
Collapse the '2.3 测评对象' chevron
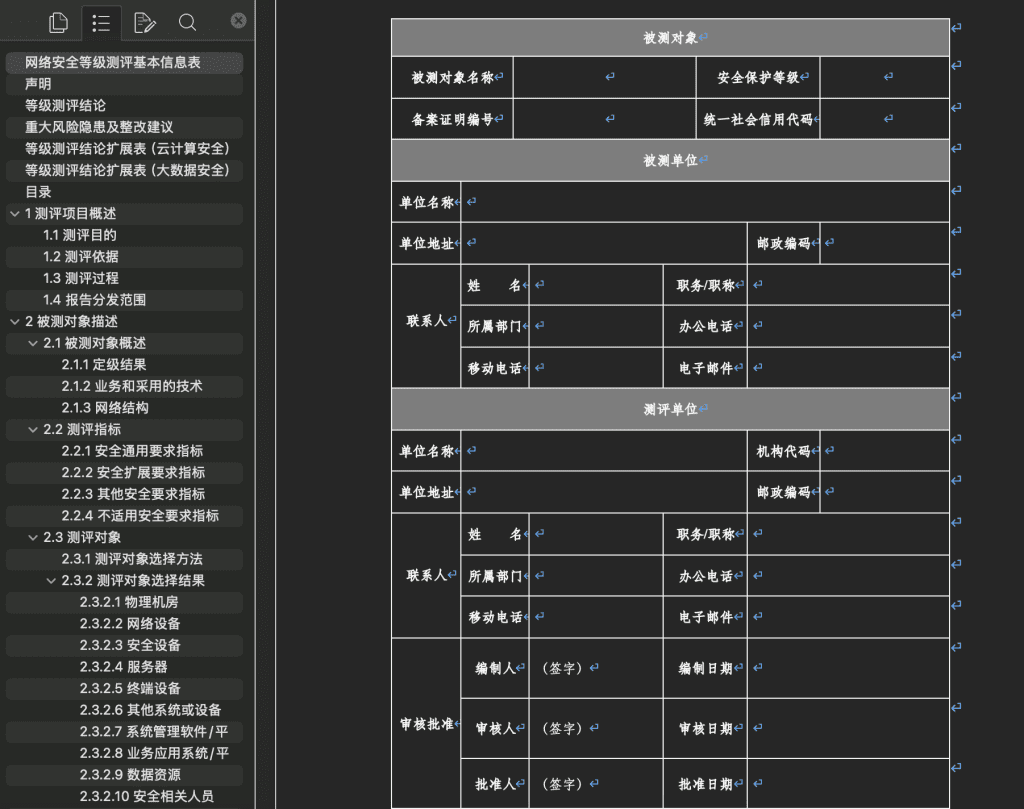pyautogui.click(x=33, y=538)
